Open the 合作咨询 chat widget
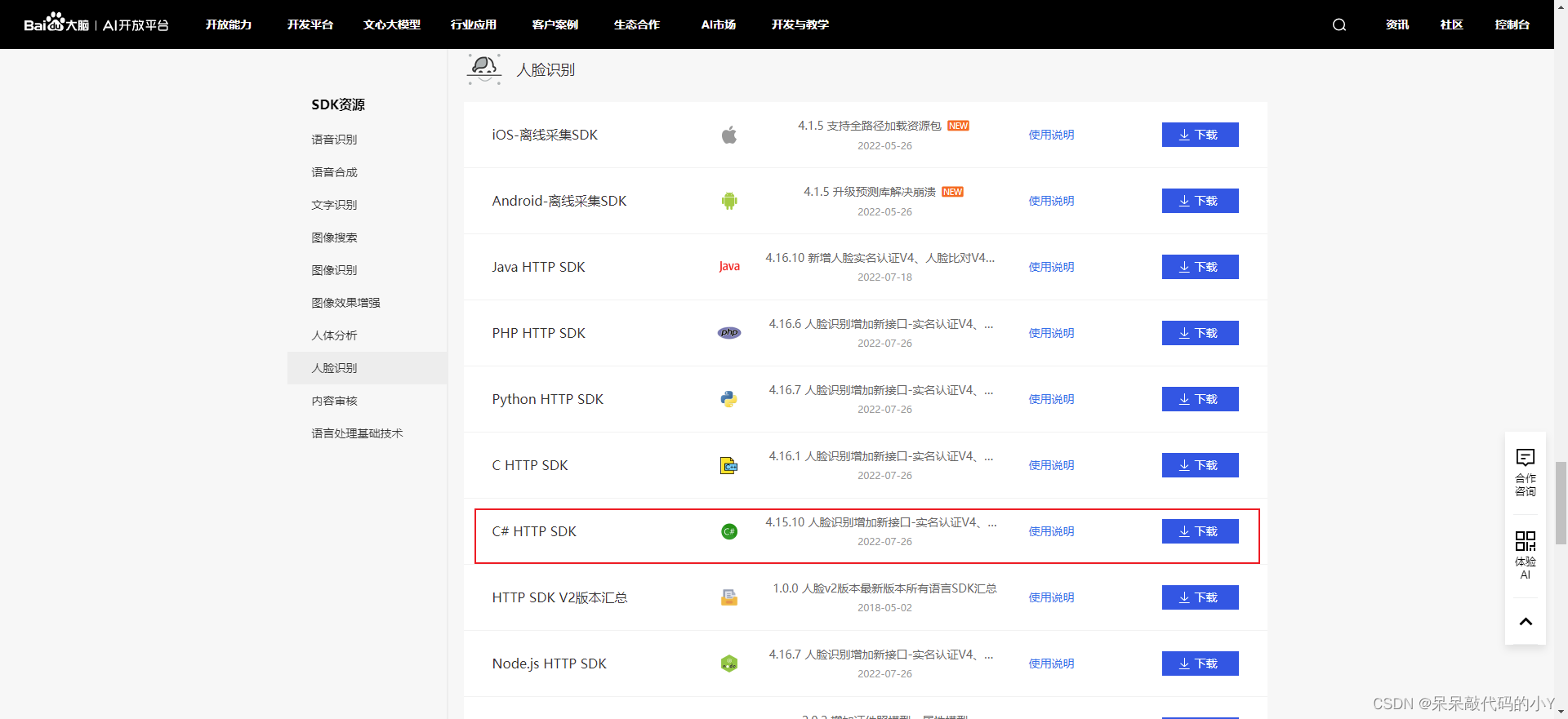Image resolution: width=1568 pixels, height=719 pixels. (1526, 473)
